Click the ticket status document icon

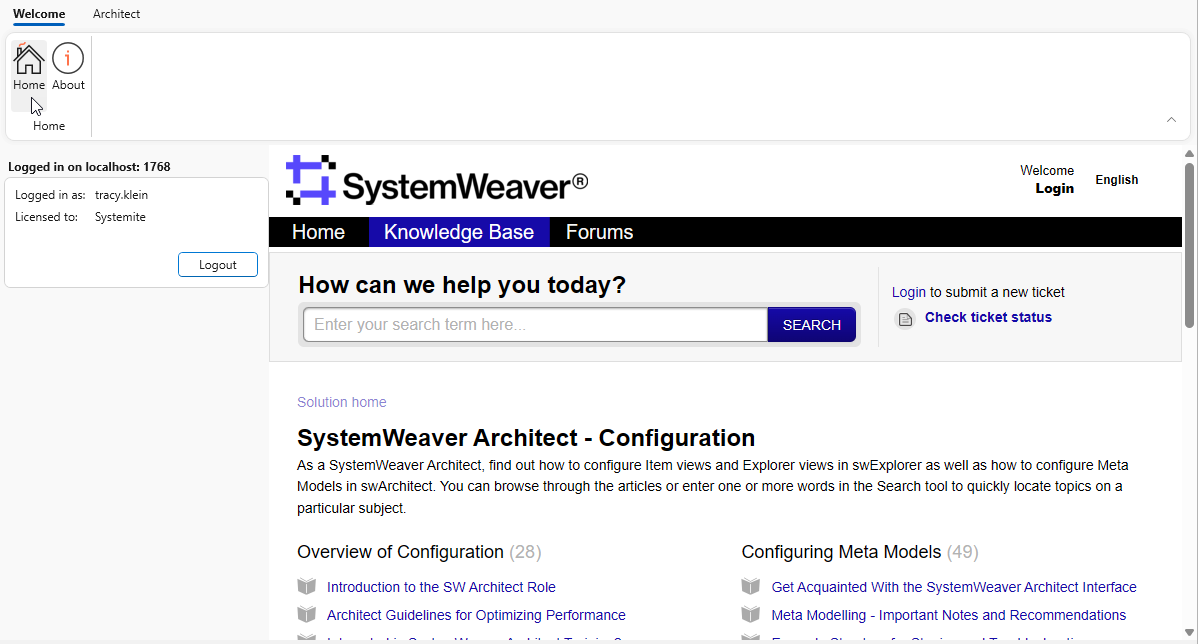(905, 319)
